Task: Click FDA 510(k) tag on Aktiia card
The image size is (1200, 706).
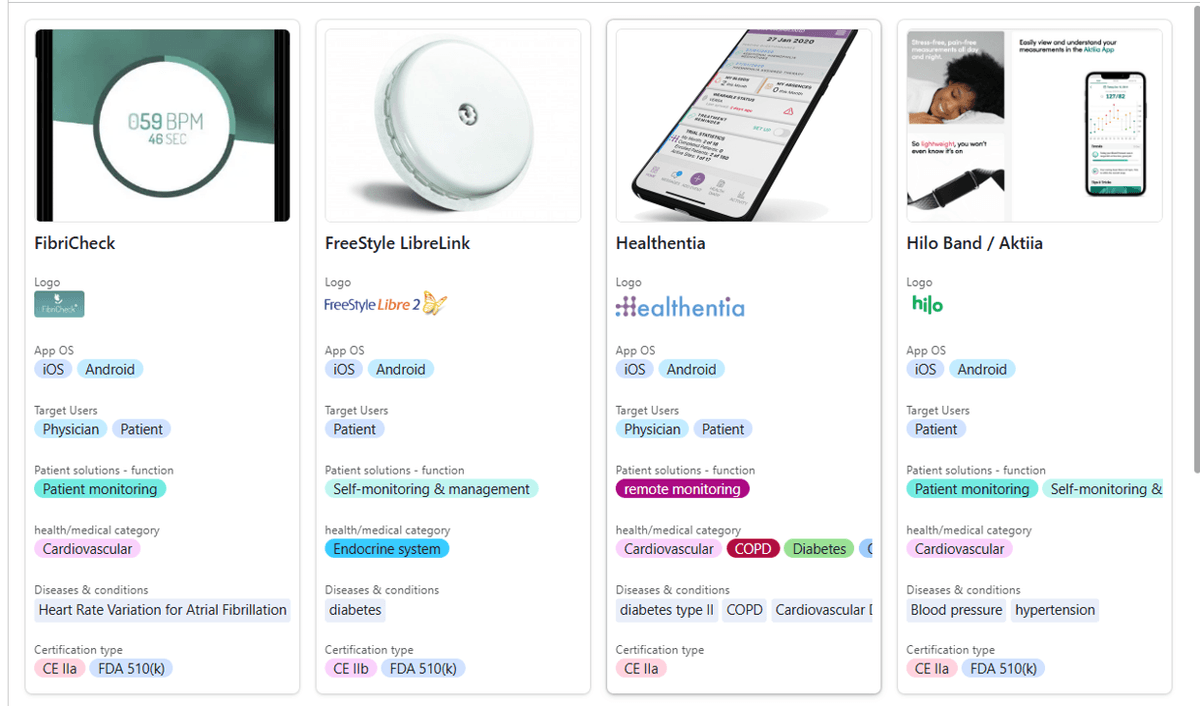Action: click(x=1003, y=668)
